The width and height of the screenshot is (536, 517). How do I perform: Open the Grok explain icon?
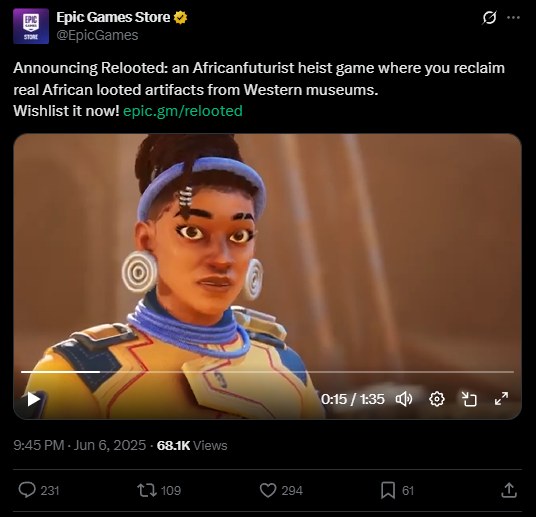coord(489,18)
